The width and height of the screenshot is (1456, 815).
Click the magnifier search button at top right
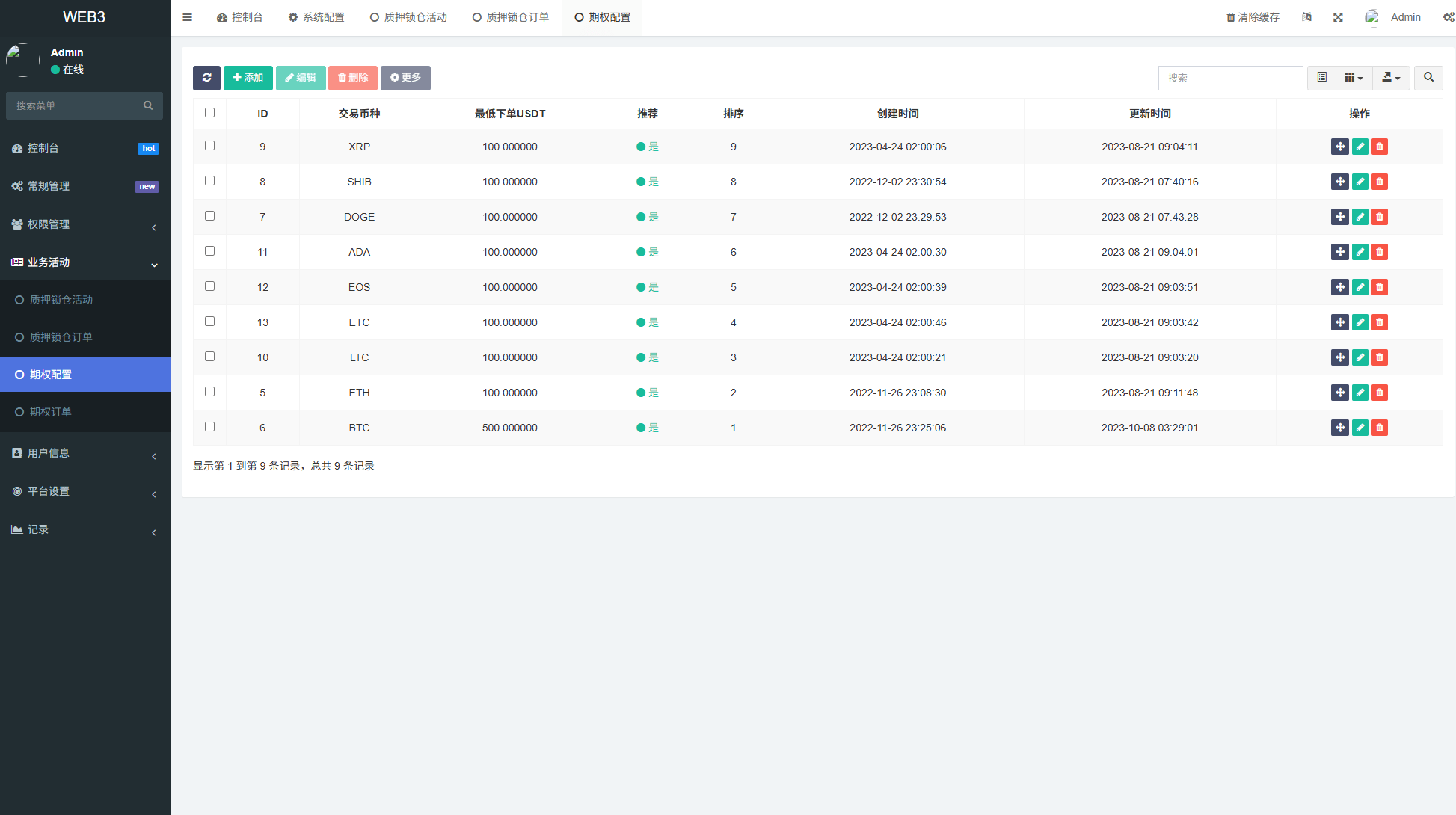pyautogui.click(x=1428, y=78)
